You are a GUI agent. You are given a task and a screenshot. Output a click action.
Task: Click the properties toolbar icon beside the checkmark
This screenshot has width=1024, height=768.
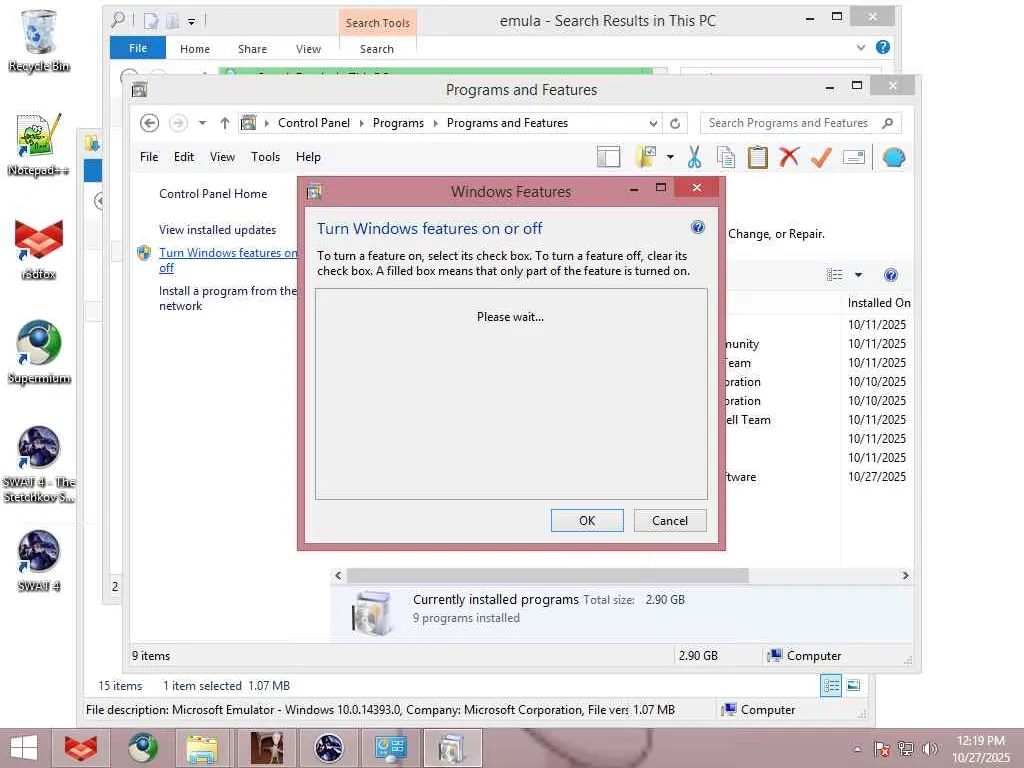854,157
